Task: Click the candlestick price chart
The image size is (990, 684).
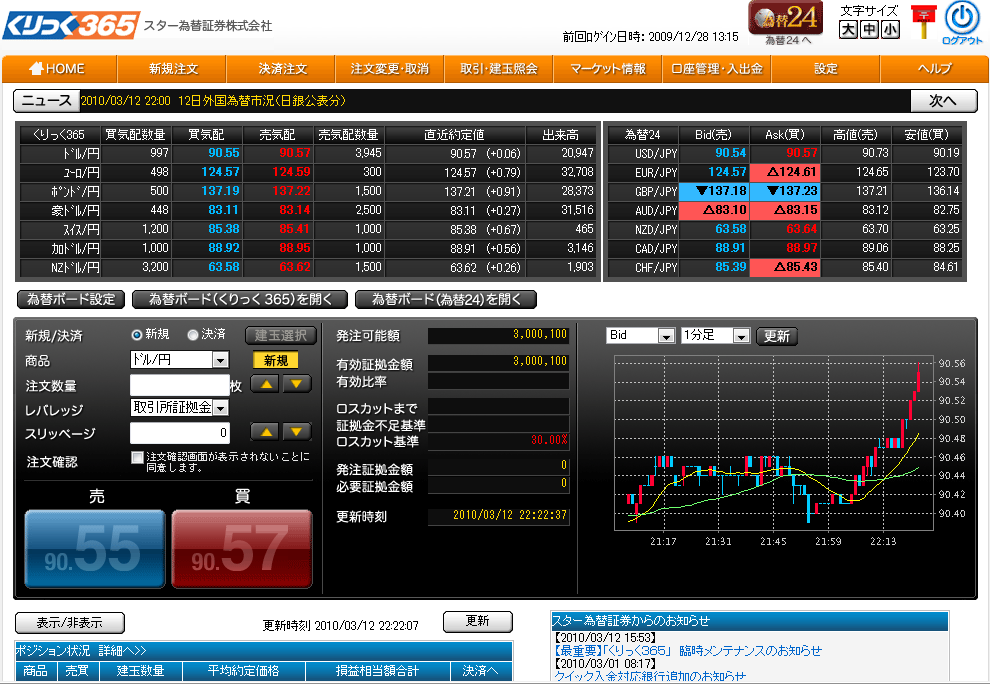Action: click(x=773, y=442)
